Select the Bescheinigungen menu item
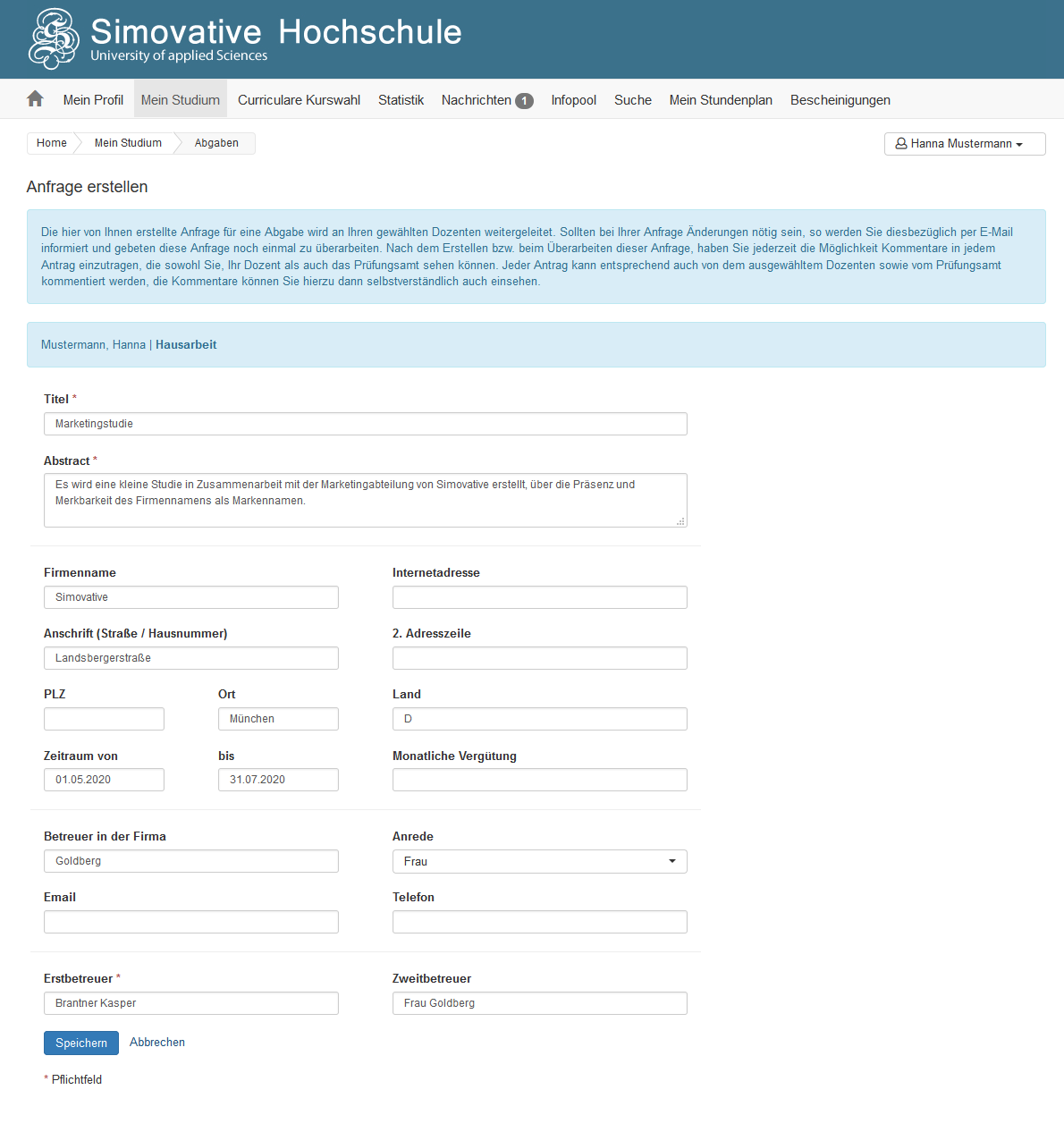The height and width of the screenshot is (1132, 1064). pyautogui.click(x=840, y=99)
